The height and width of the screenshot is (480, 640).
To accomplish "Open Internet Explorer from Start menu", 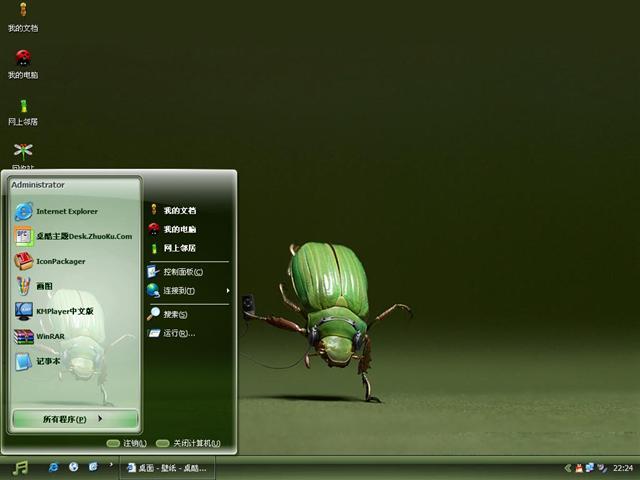I will 66,211.
